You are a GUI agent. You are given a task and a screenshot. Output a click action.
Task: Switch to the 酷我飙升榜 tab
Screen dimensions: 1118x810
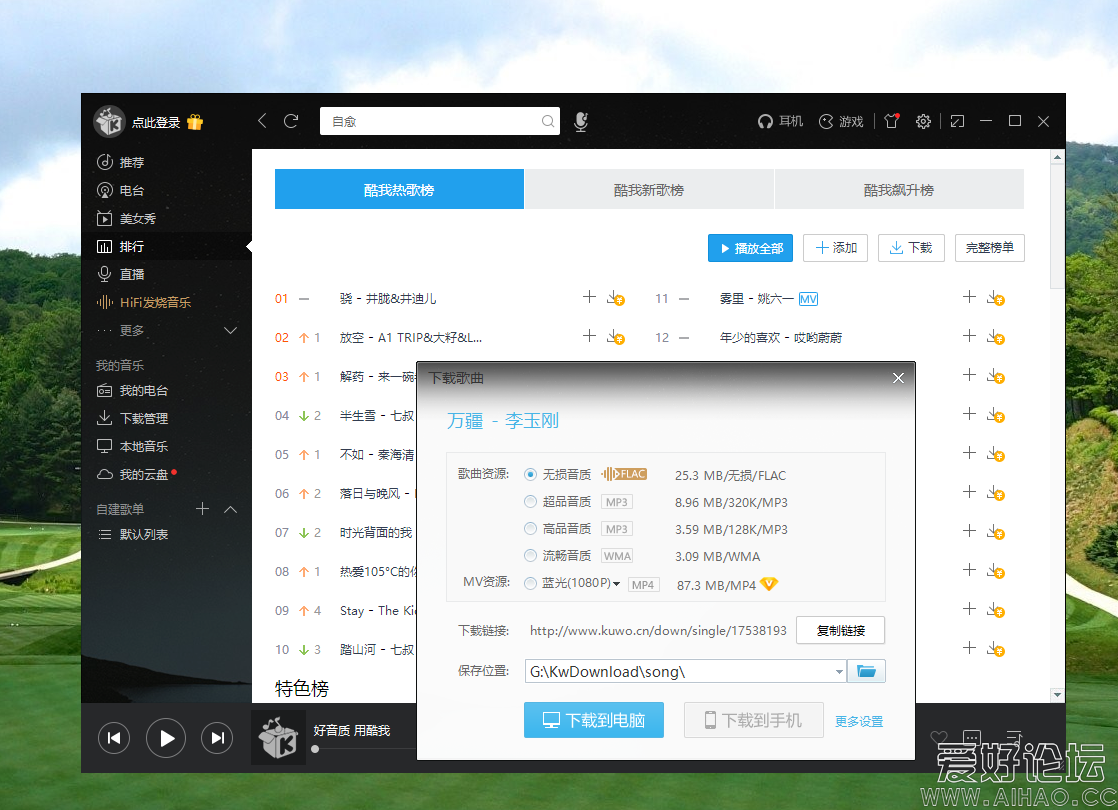(897, 188)
